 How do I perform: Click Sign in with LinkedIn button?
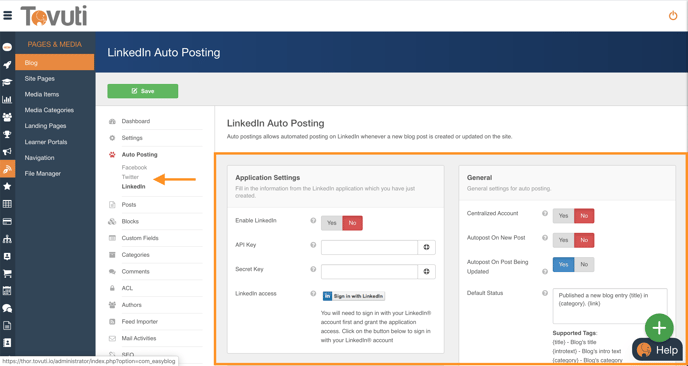pos(354,296)
